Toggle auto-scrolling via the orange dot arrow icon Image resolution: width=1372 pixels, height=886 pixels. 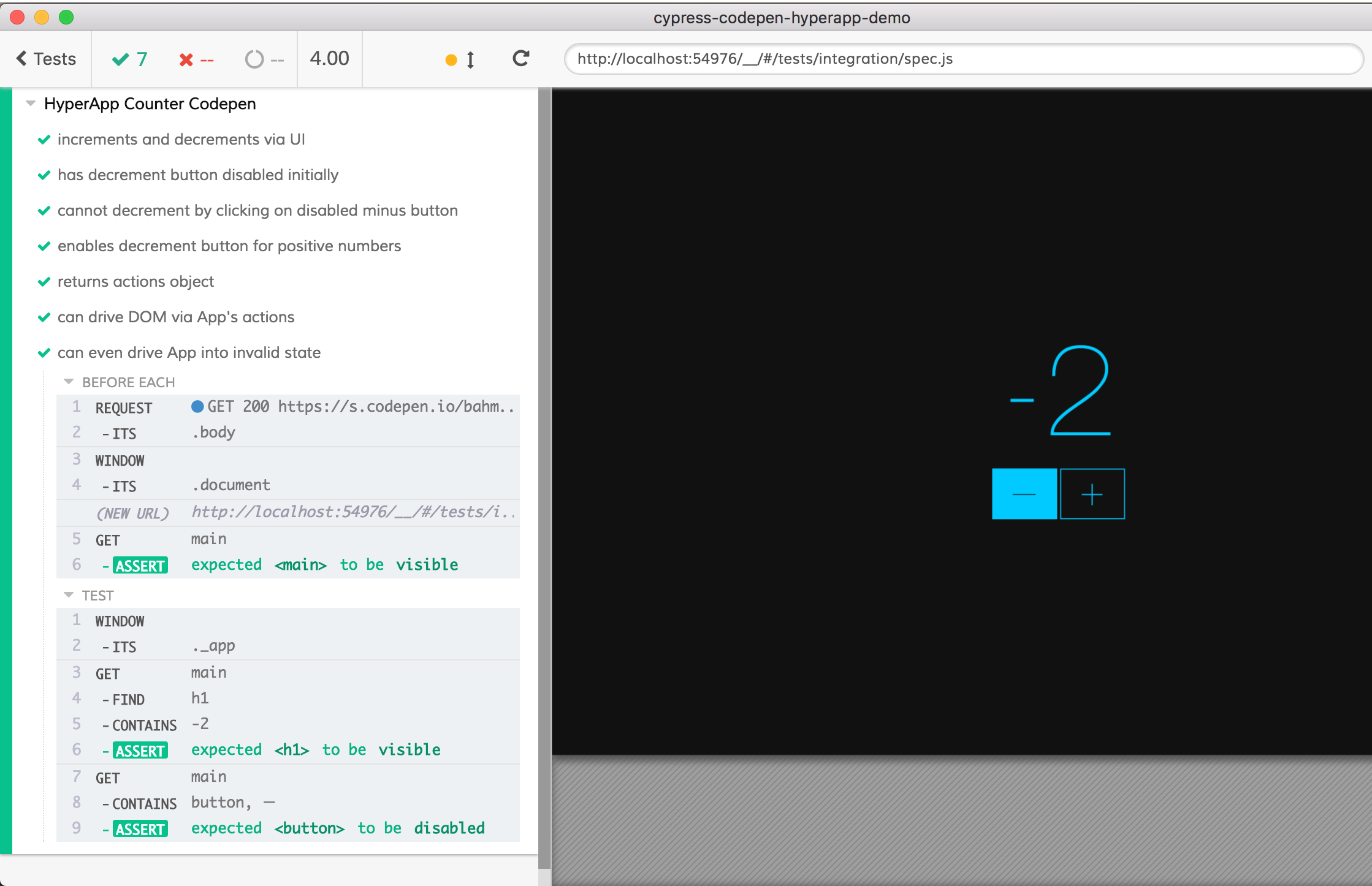460,59
